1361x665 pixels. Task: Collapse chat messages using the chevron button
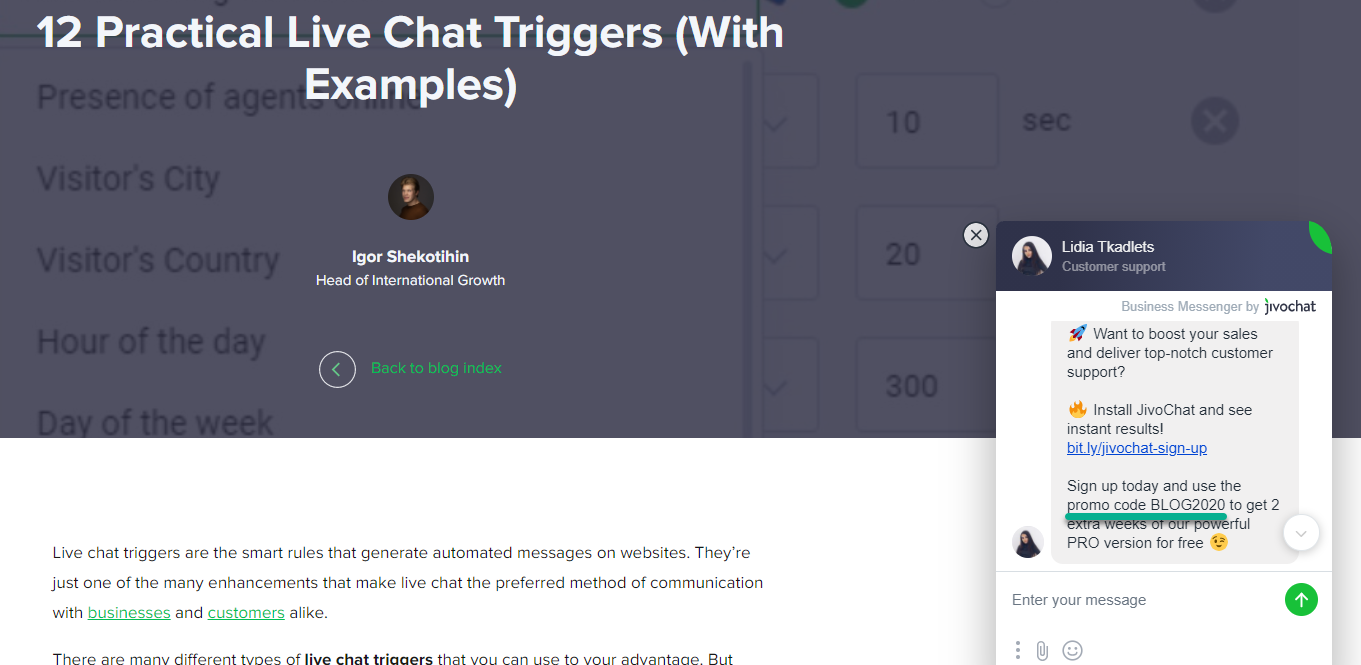pos(1301,533)
